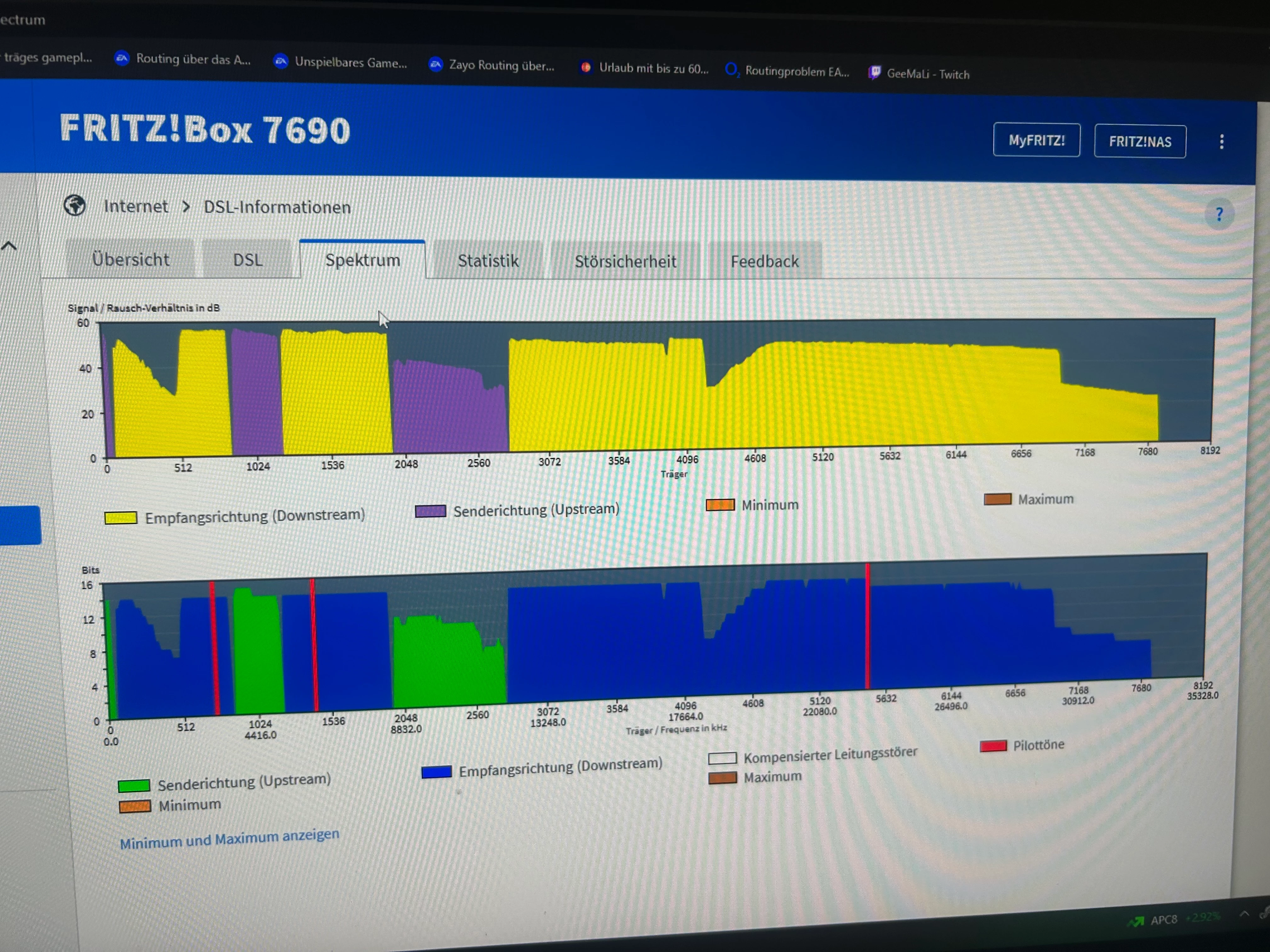Click the '4416.0' frequency label

(261, 735)
